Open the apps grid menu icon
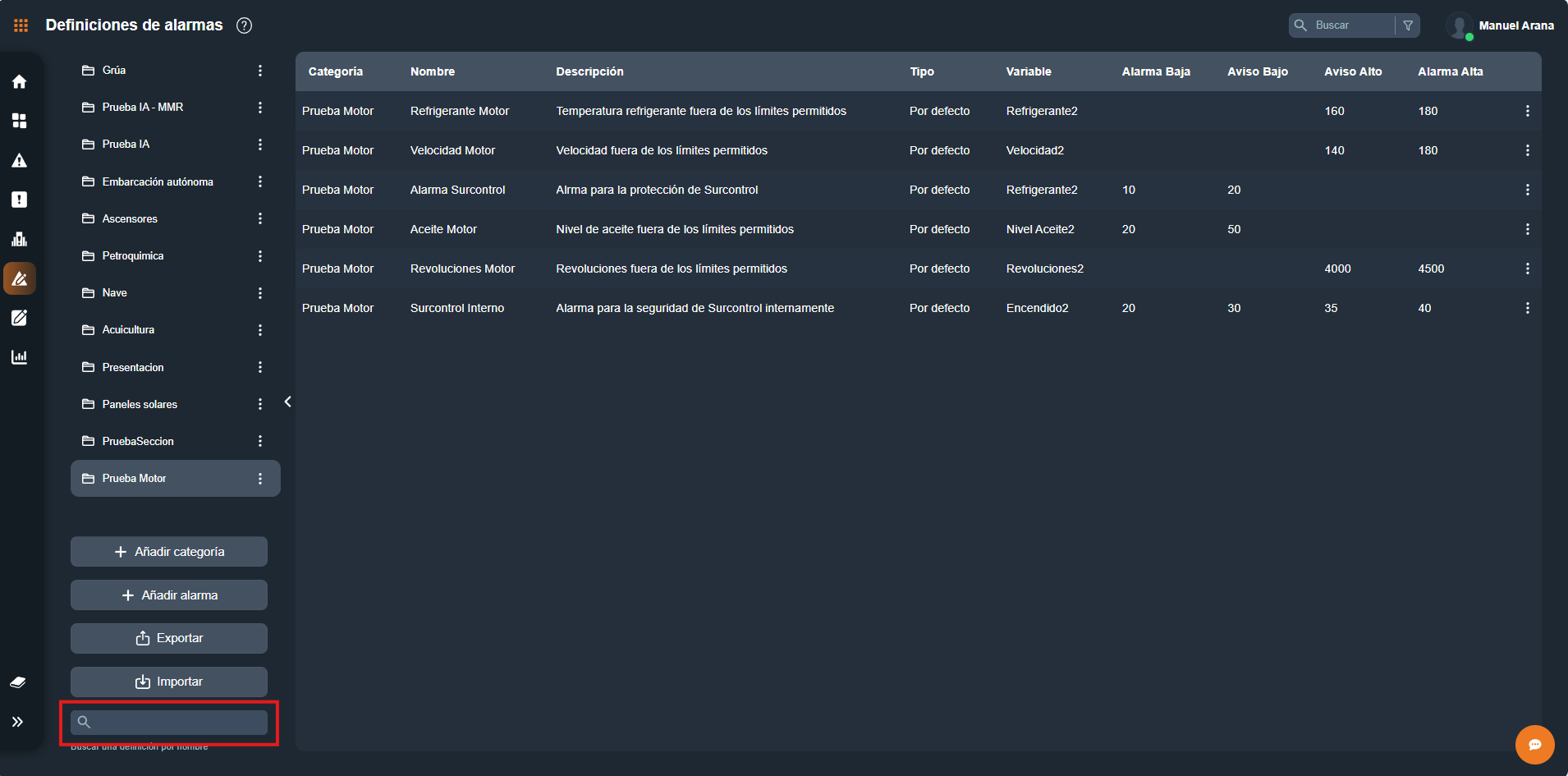This screenshot has width=1568, height=776. 21,25
